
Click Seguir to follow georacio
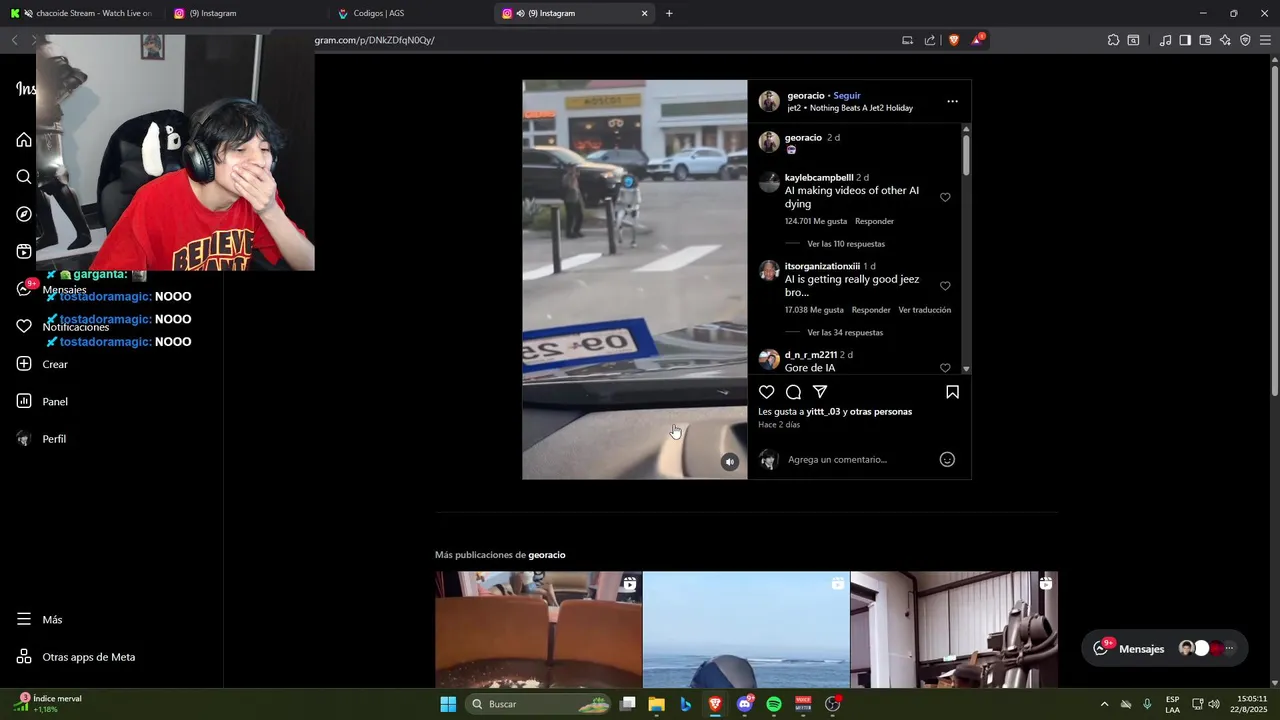click(x=847, y=96)
